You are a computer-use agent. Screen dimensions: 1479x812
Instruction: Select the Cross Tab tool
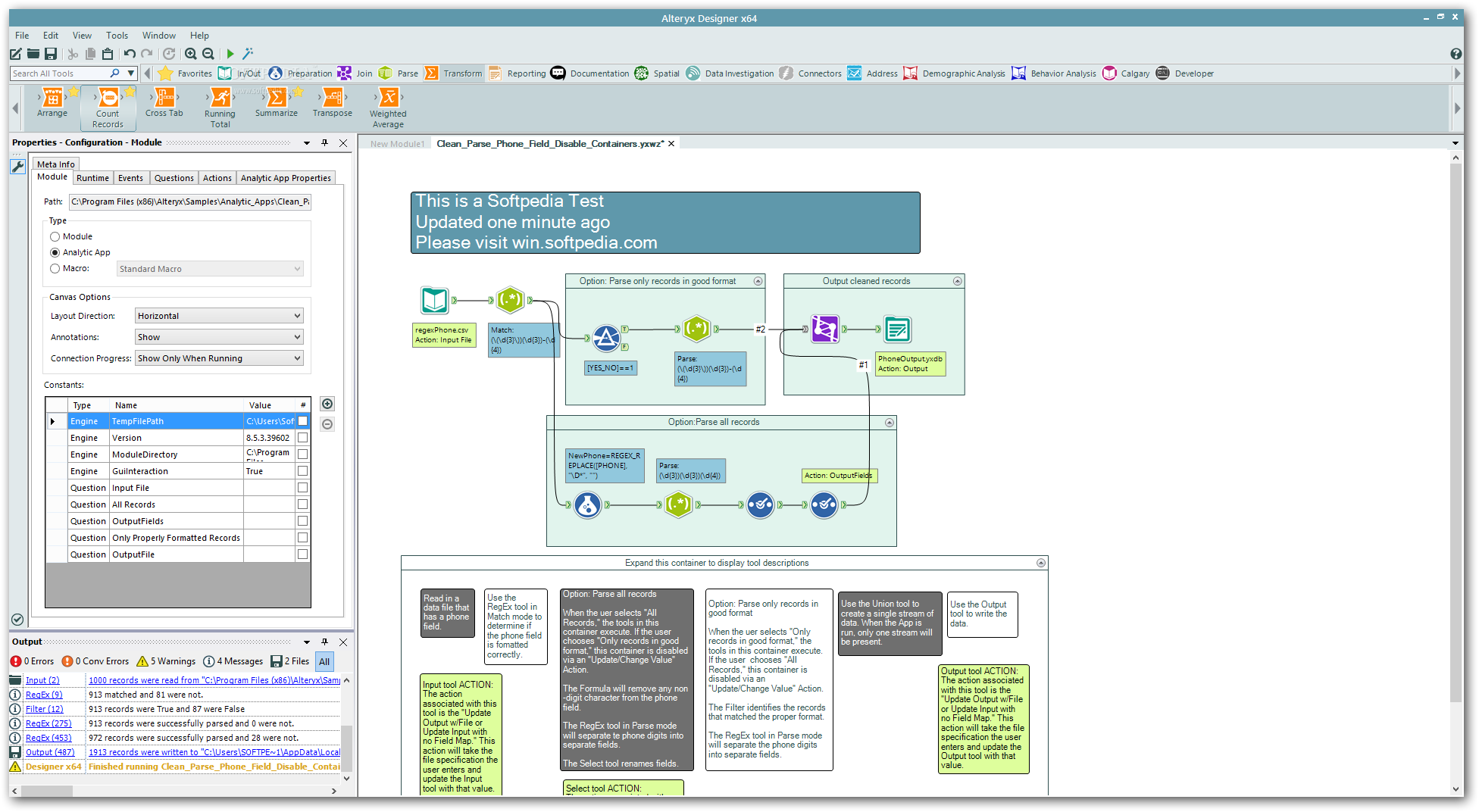pos(164,102)
